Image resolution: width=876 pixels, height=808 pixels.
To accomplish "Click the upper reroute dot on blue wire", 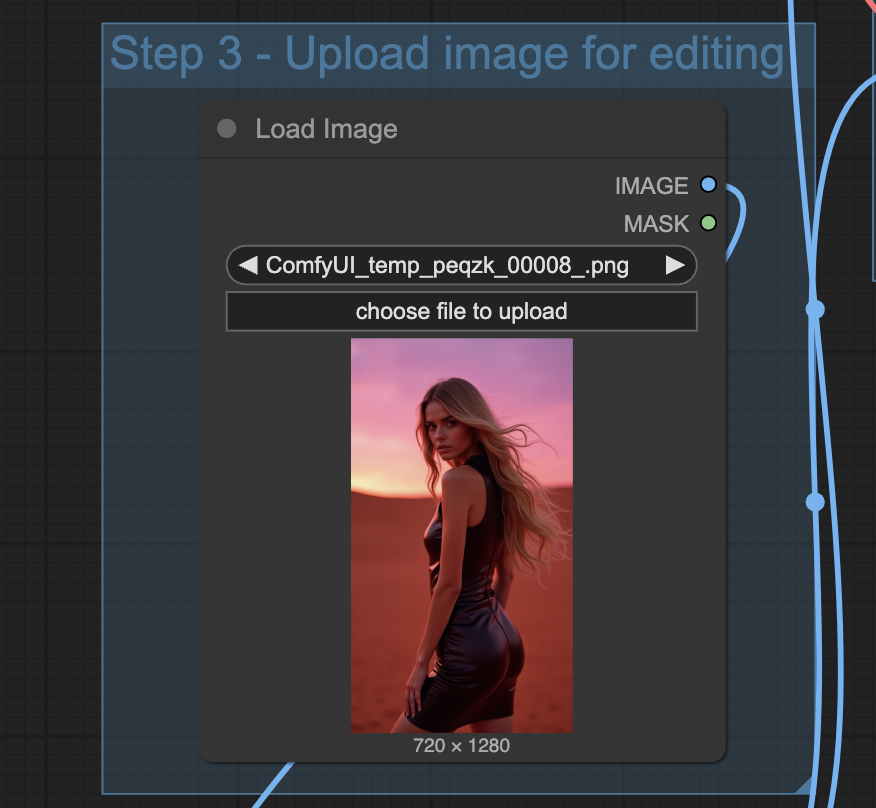I will coord(815,309).
